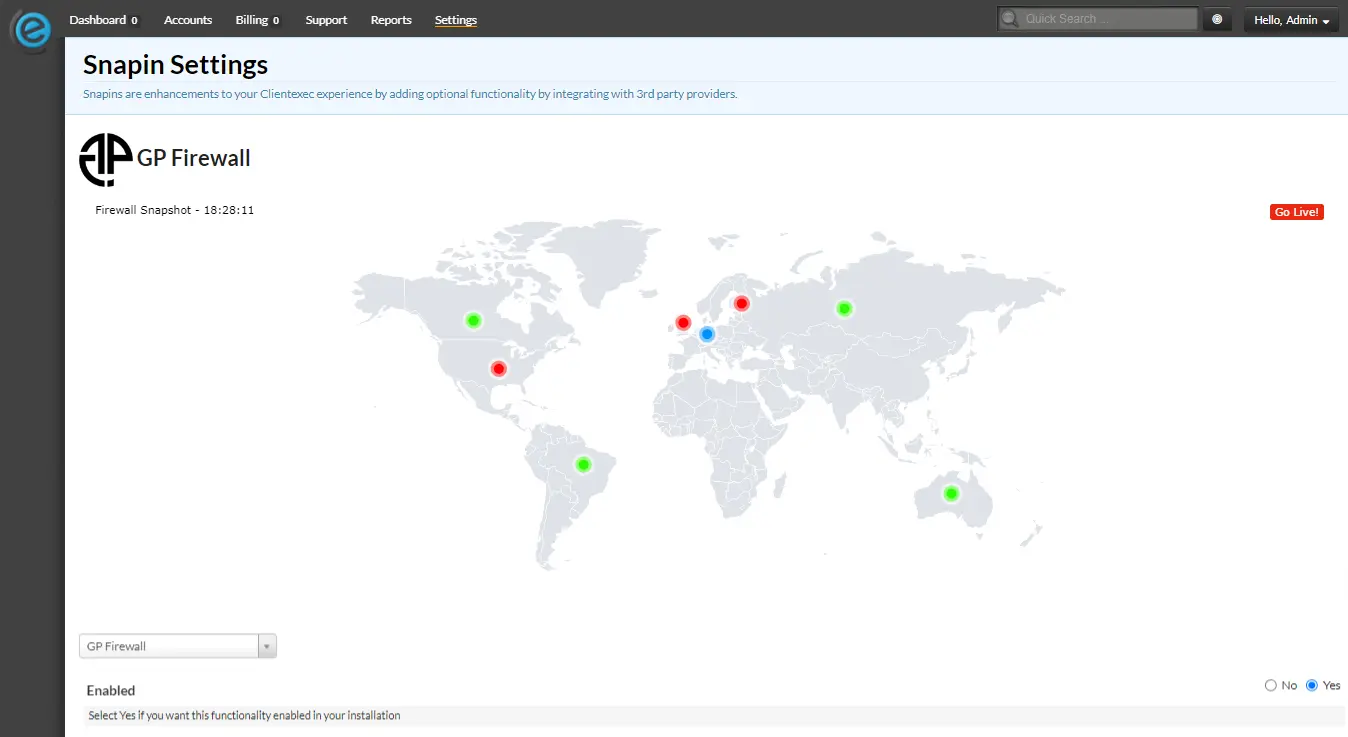Click the green marker over Australia
1348x737 pixels.
[x=951, y=494]
